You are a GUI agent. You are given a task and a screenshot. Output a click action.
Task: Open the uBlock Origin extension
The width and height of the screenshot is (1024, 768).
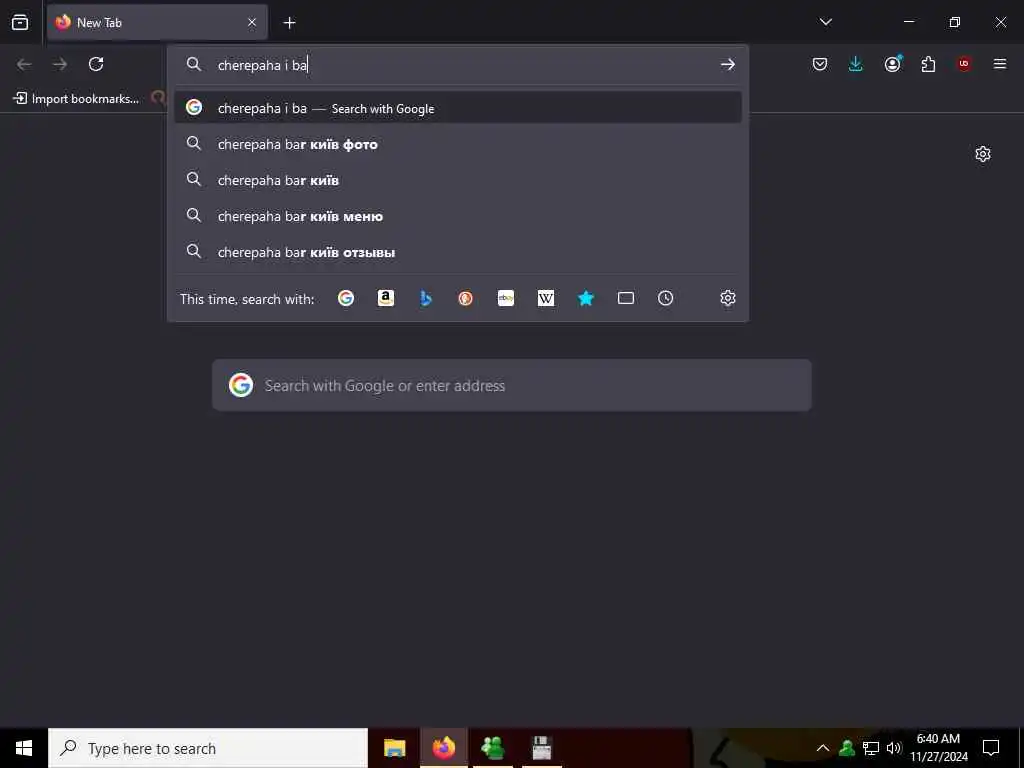964,64
